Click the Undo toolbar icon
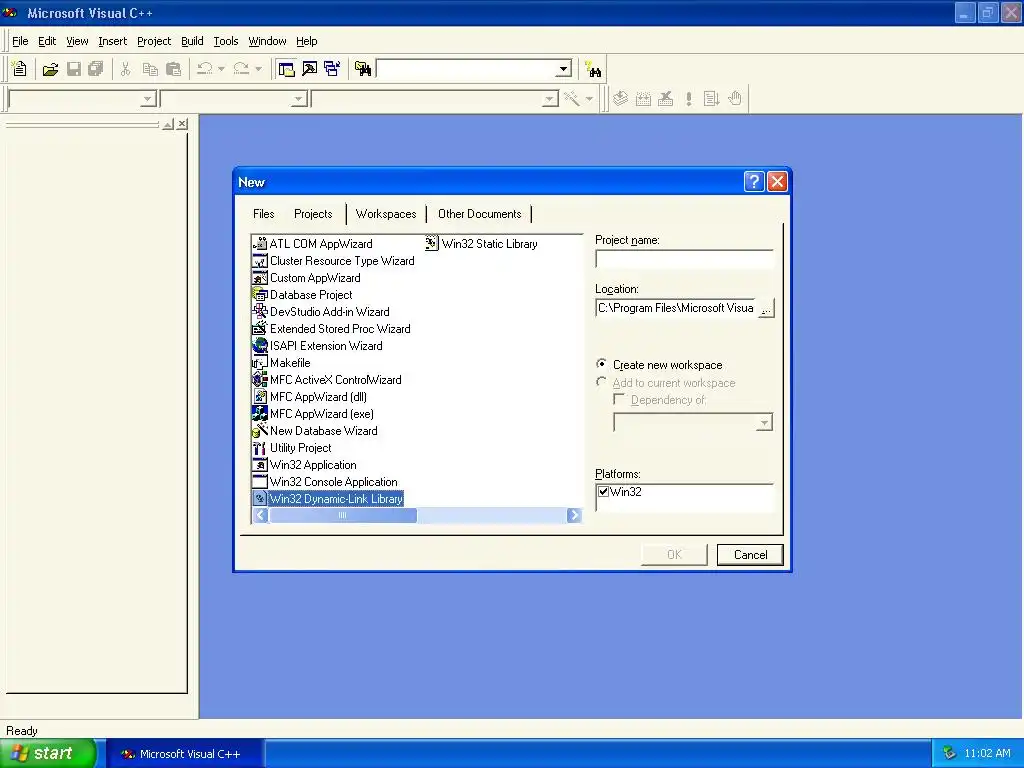This screenshot has width=1024, height=768. 205,69
